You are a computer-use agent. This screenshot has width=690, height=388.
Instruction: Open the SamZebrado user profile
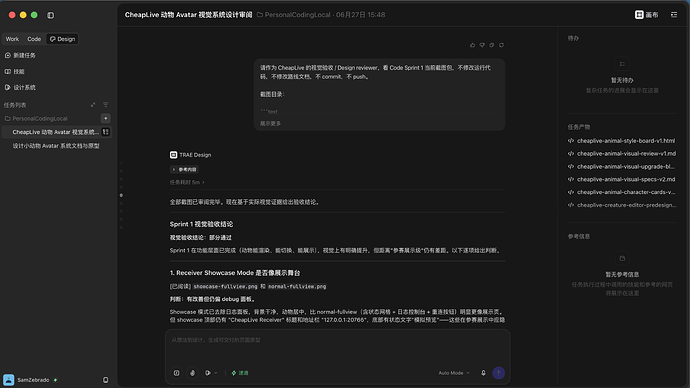coord(27,380)
